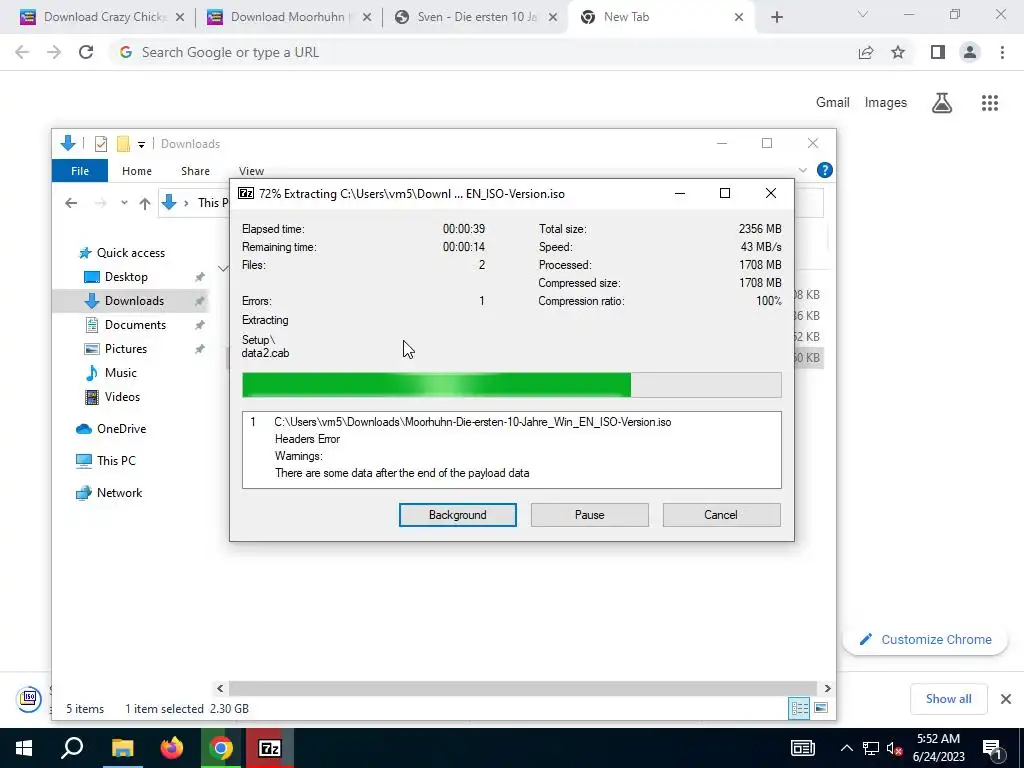Select Downloads in navigation pane
Viewport: 1024px width, 768px height.
[134, 301]
